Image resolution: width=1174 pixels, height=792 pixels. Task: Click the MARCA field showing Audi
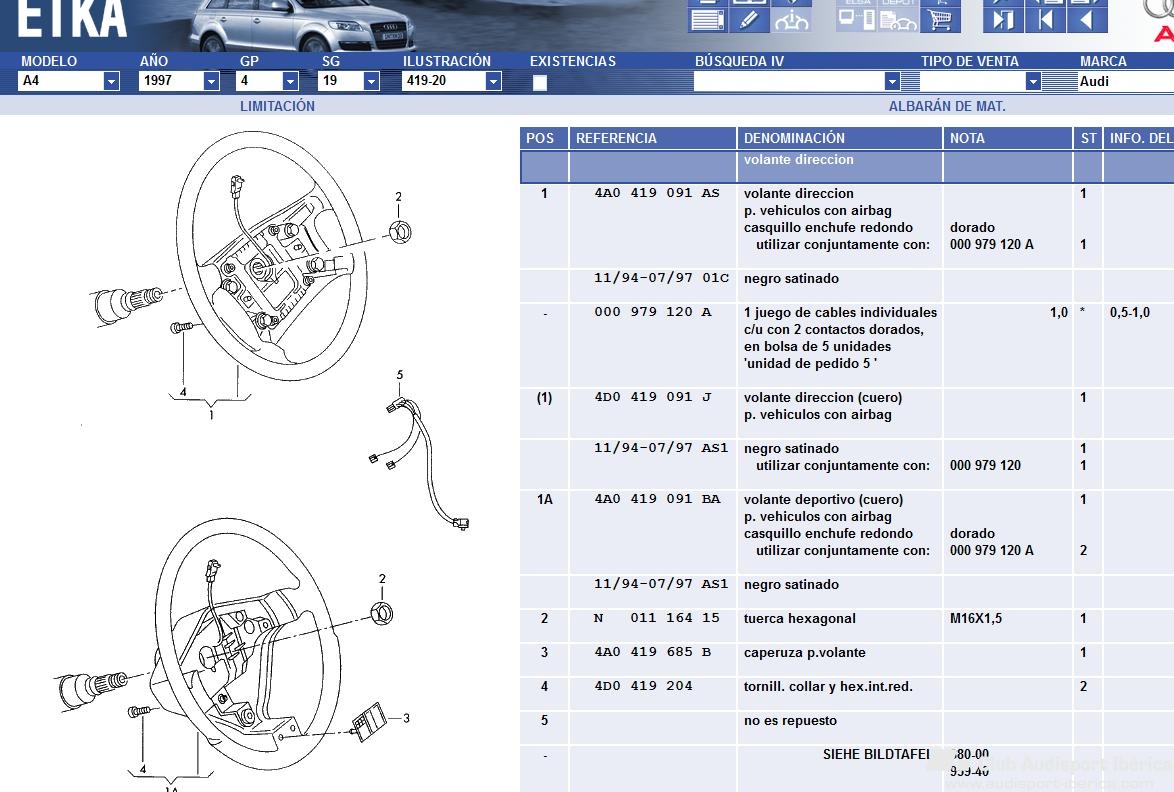[1120, 81]
